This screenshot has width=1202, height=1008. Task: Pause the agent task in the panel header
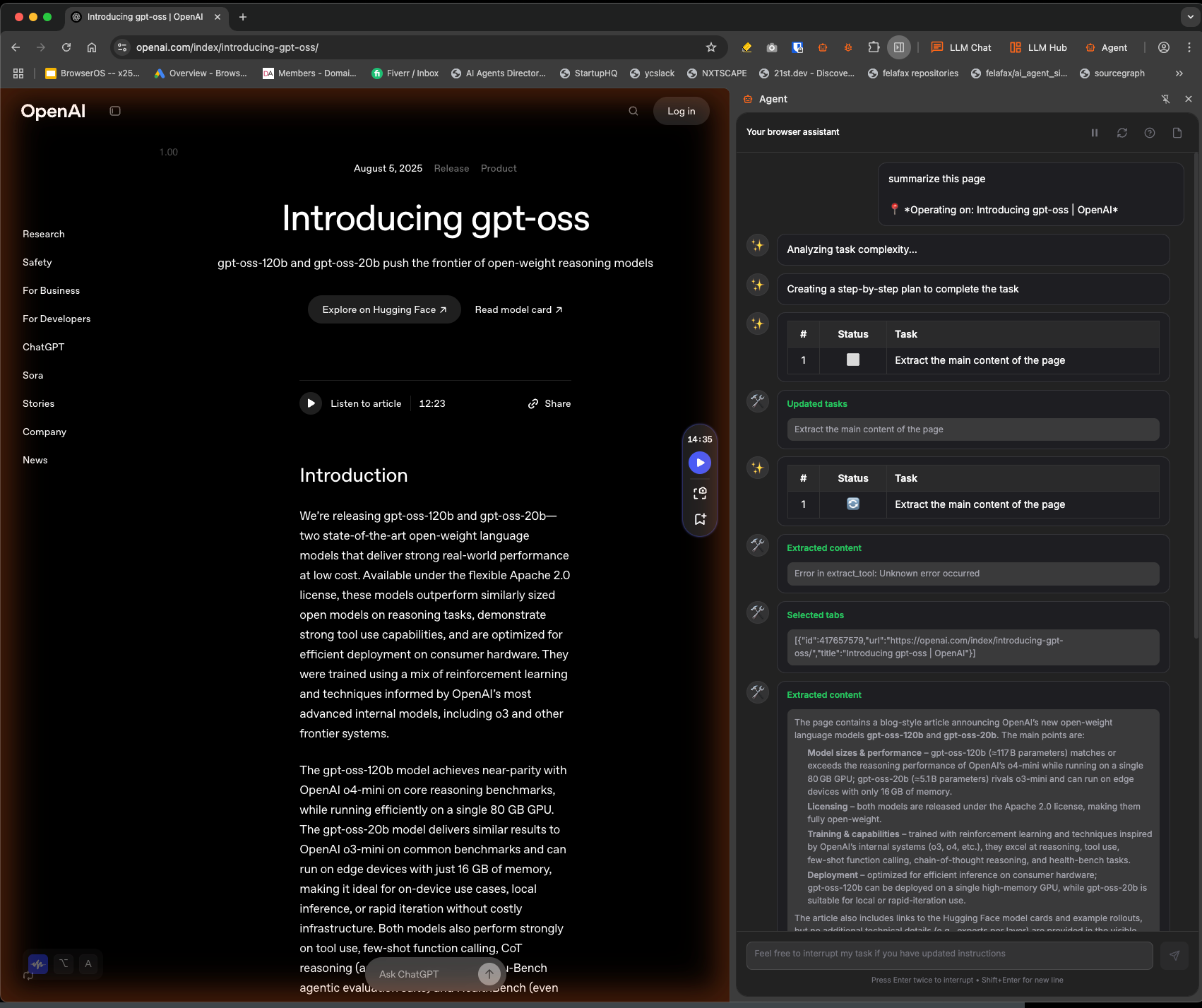pos(1094,133)
